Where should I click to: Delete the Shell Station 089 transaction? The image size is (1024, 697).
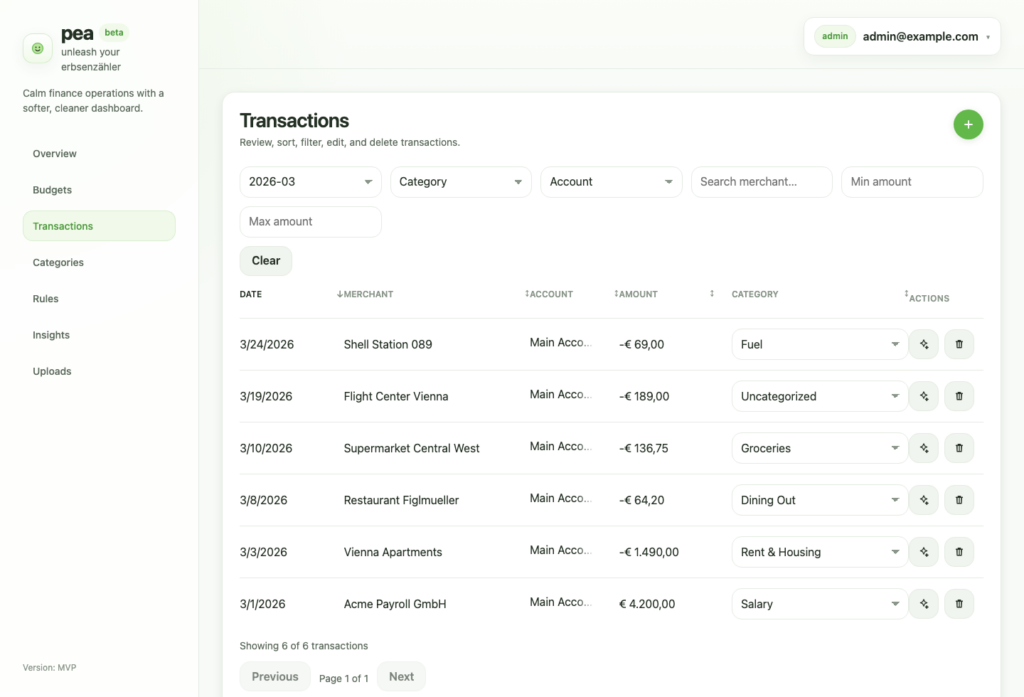[959, 344]
